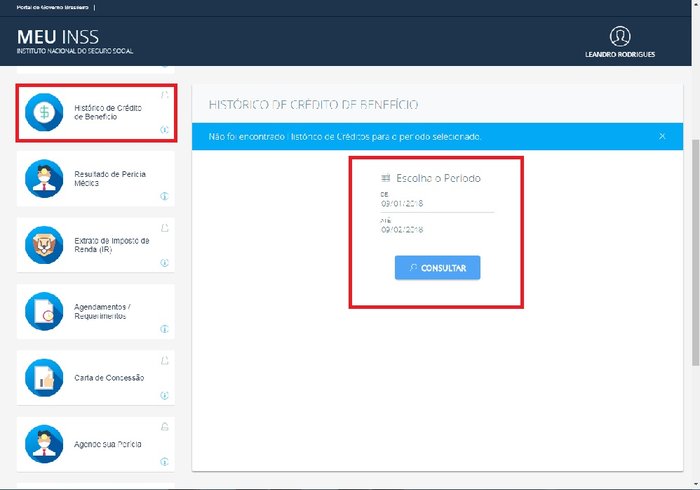Click the 'até' end date field
Viewport: 700px width, 490px height.
tap(437, 229)
